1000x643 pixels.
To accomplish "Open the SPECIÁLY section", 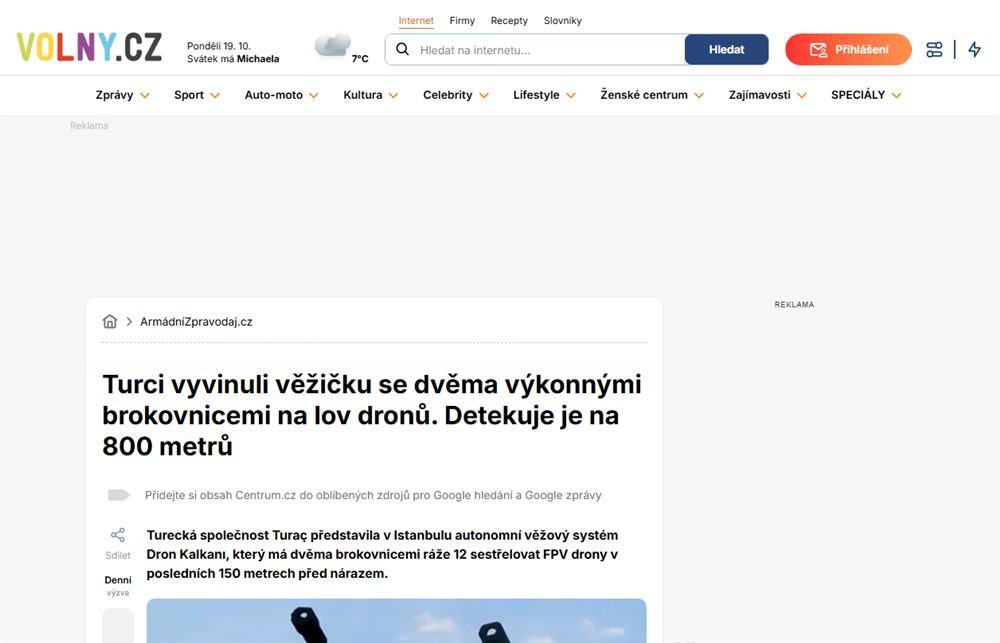I will pos(858,95).
